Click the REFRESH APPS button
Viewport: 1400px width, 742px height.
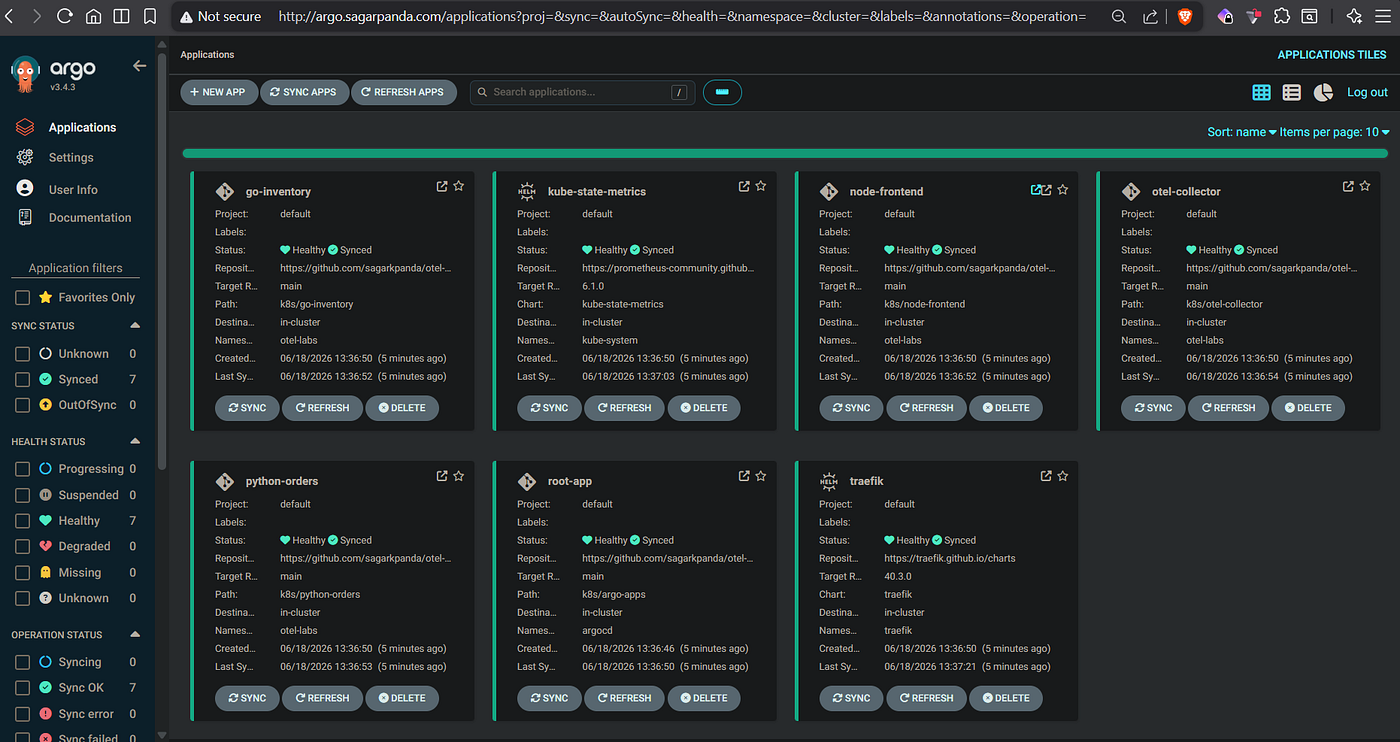pos(402,92)
